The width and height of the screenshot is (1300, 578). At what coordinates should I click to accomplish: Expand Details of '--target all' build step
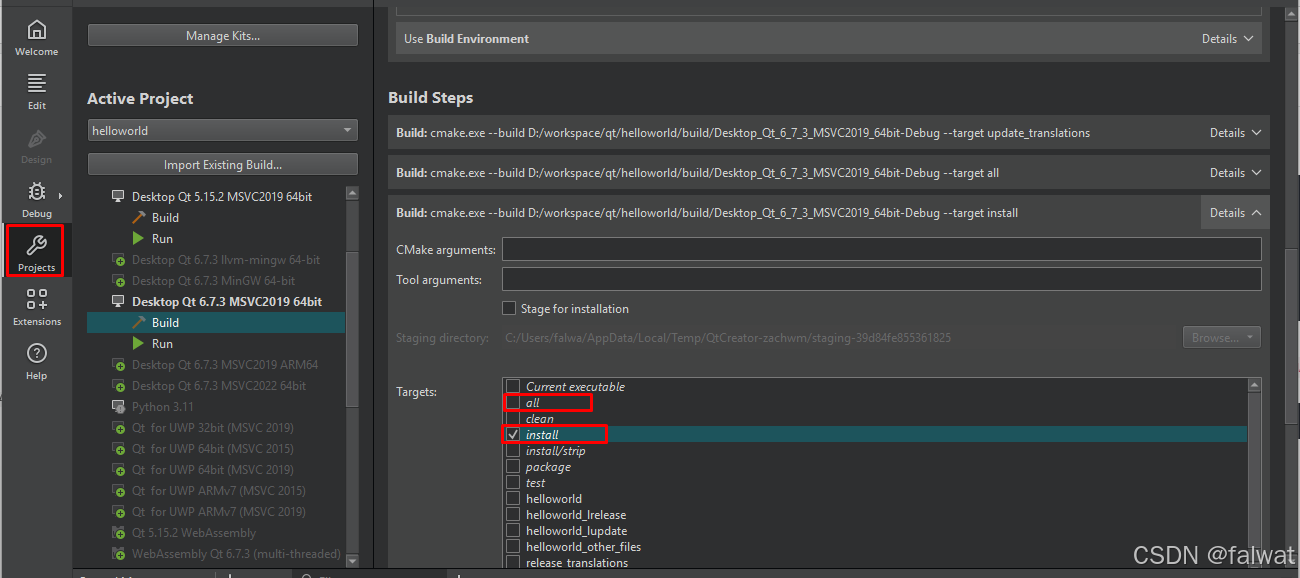[x=1235, y=173]
